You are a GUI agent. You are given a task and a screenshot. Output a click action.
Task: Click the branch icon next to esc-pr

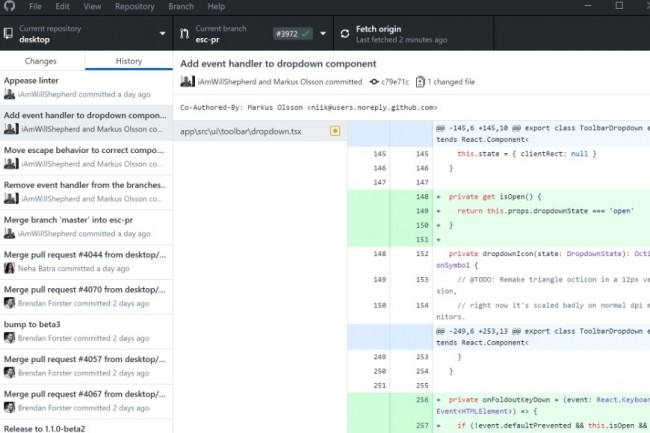coord(184,34)
